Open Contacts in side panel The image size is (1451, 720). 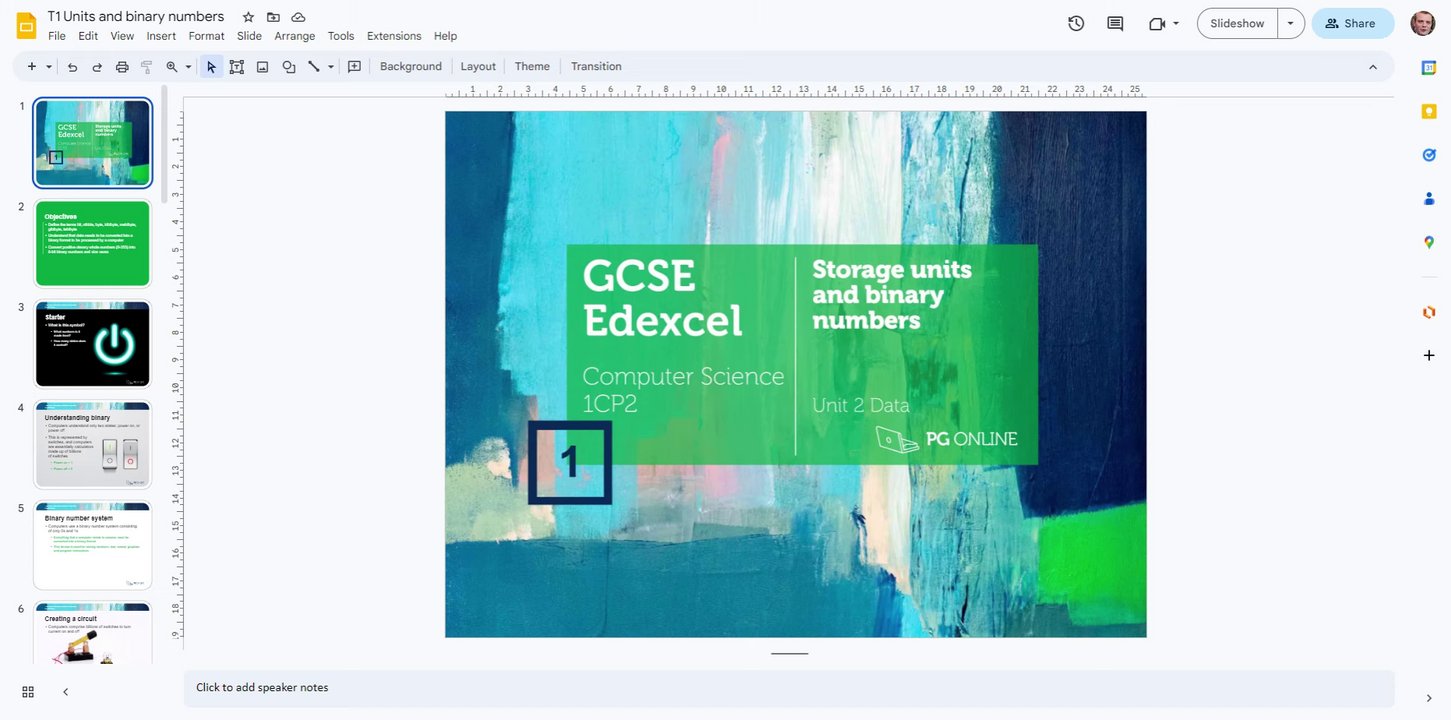[x=1429, y=198]
